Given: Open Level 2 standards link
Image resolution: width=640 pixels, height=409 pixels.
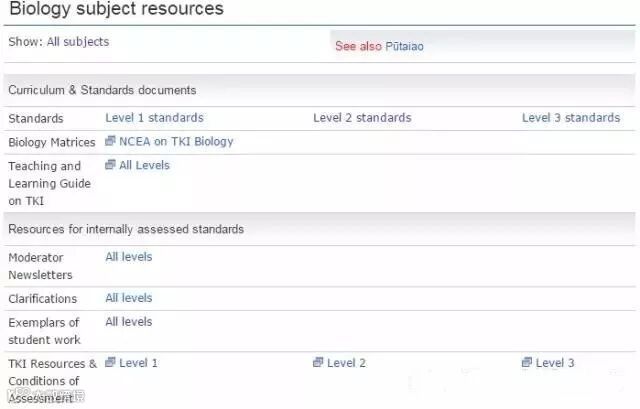Looking at the screenshot, I should tap(362, 118).
